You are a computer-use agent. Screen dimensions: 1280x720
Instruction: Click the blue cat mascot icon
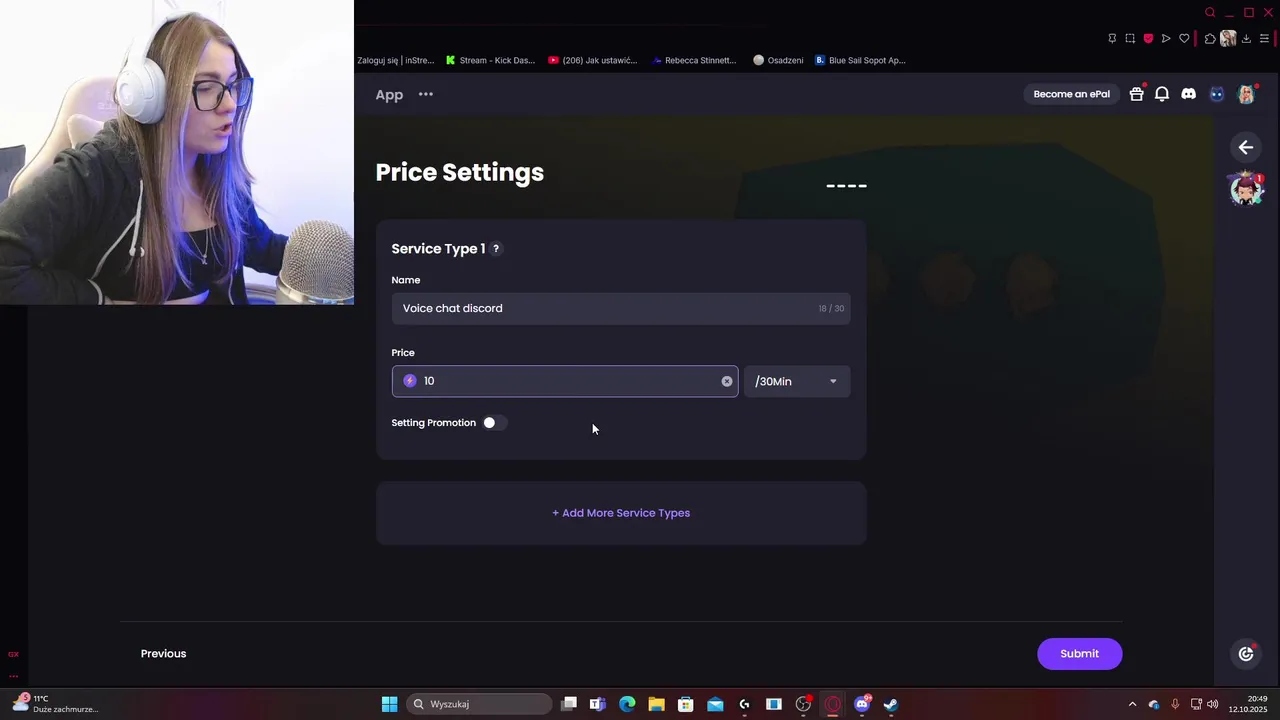[1217, 94]
